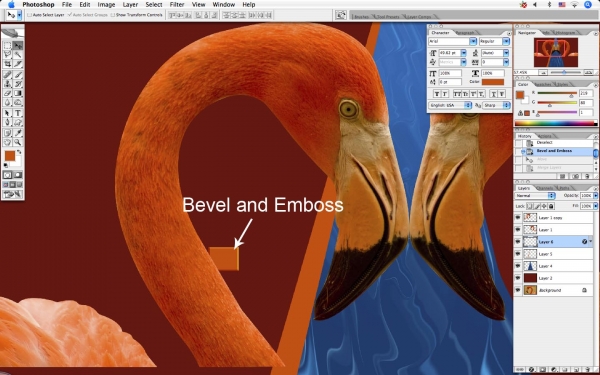Enable Auto Select Layer checkbox
Screen dimensions: 600x375
click(x=29, y=15)
